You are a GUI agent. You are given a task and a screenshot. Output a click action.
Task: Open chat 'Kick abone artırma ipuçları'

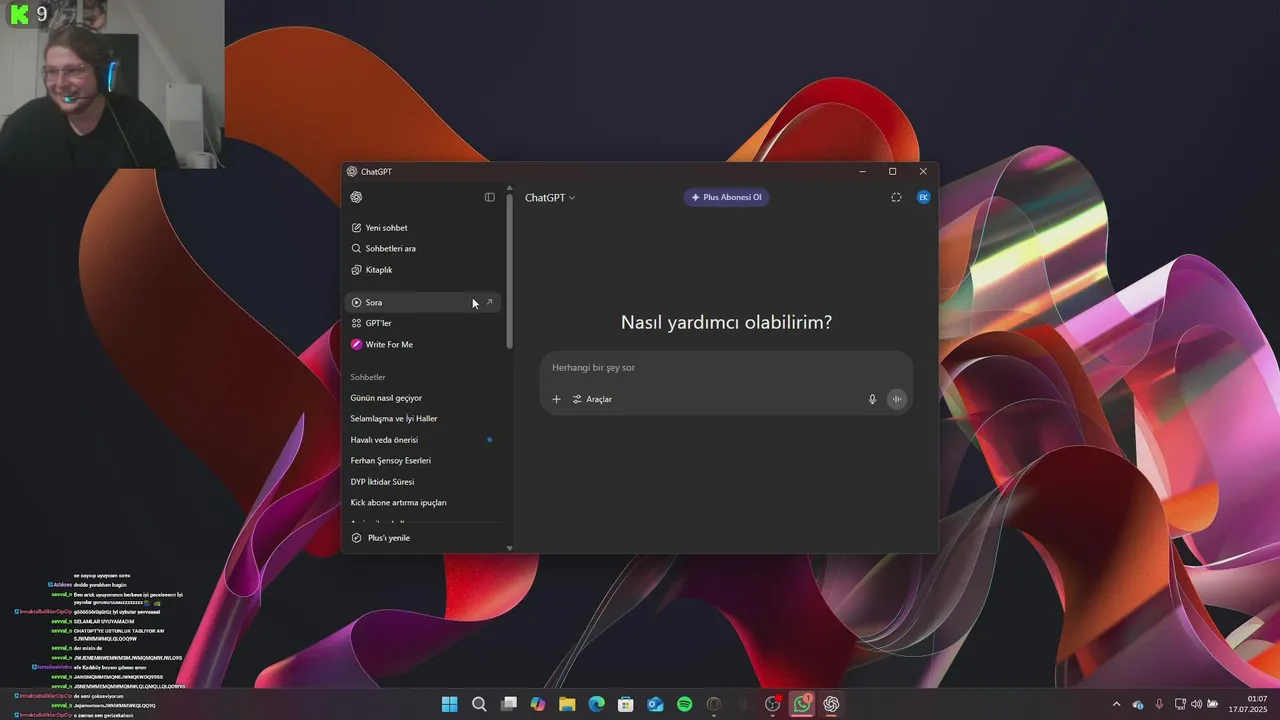click(423, 503)
